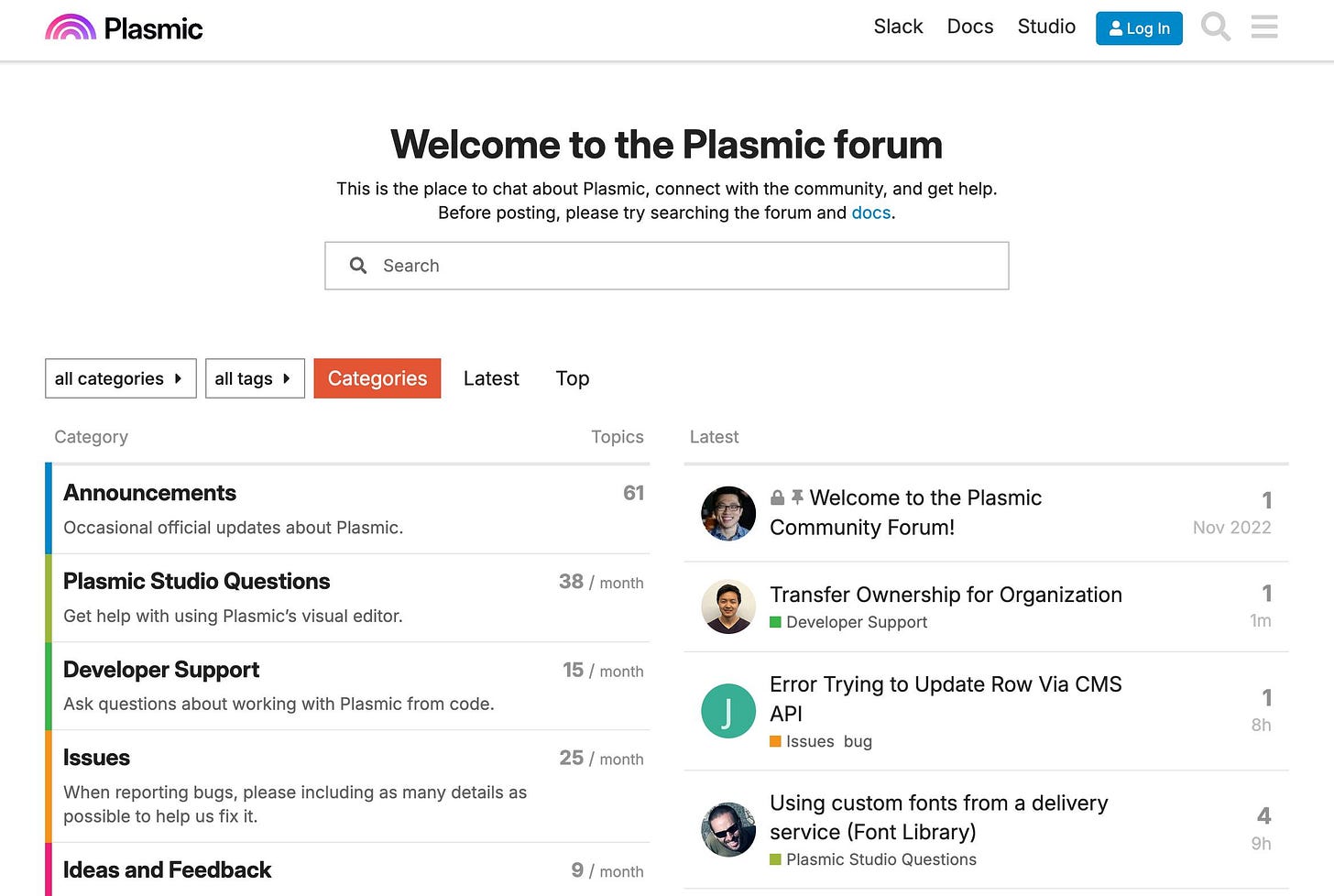1334x896 pixels.
Task: Click reply count '4' on fonts topic
Action: 1264,815
